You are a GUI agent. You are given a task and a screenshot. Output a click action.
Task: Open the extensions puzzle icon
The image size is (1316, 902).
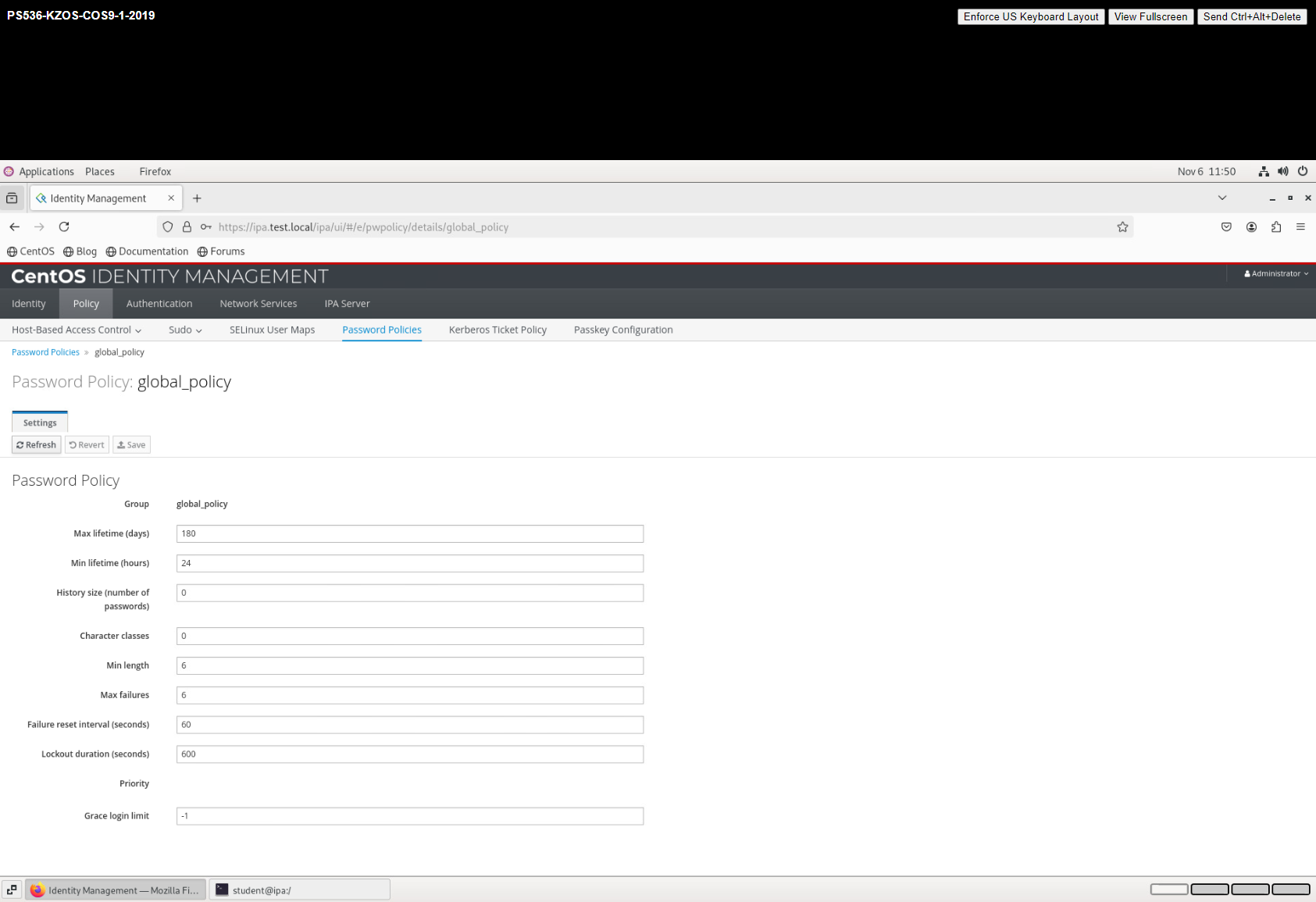coord(1276,227)
